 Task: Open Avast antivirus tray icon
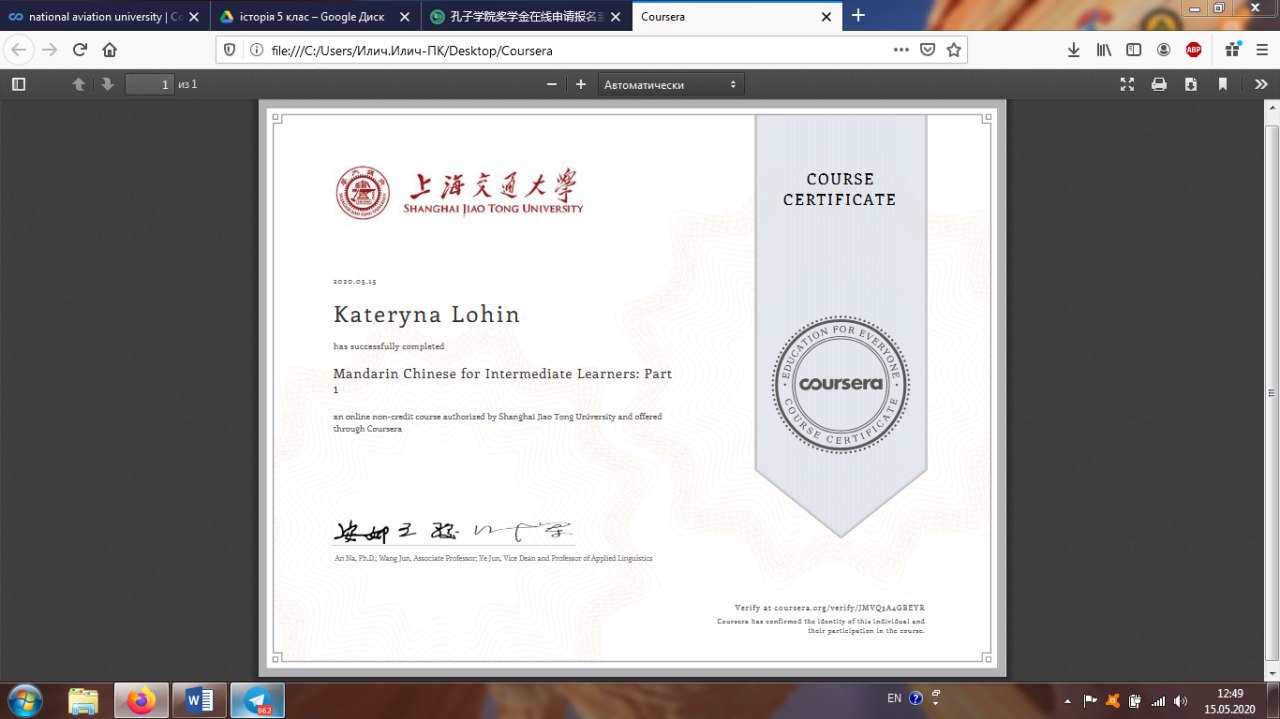tap(1113, 700)
